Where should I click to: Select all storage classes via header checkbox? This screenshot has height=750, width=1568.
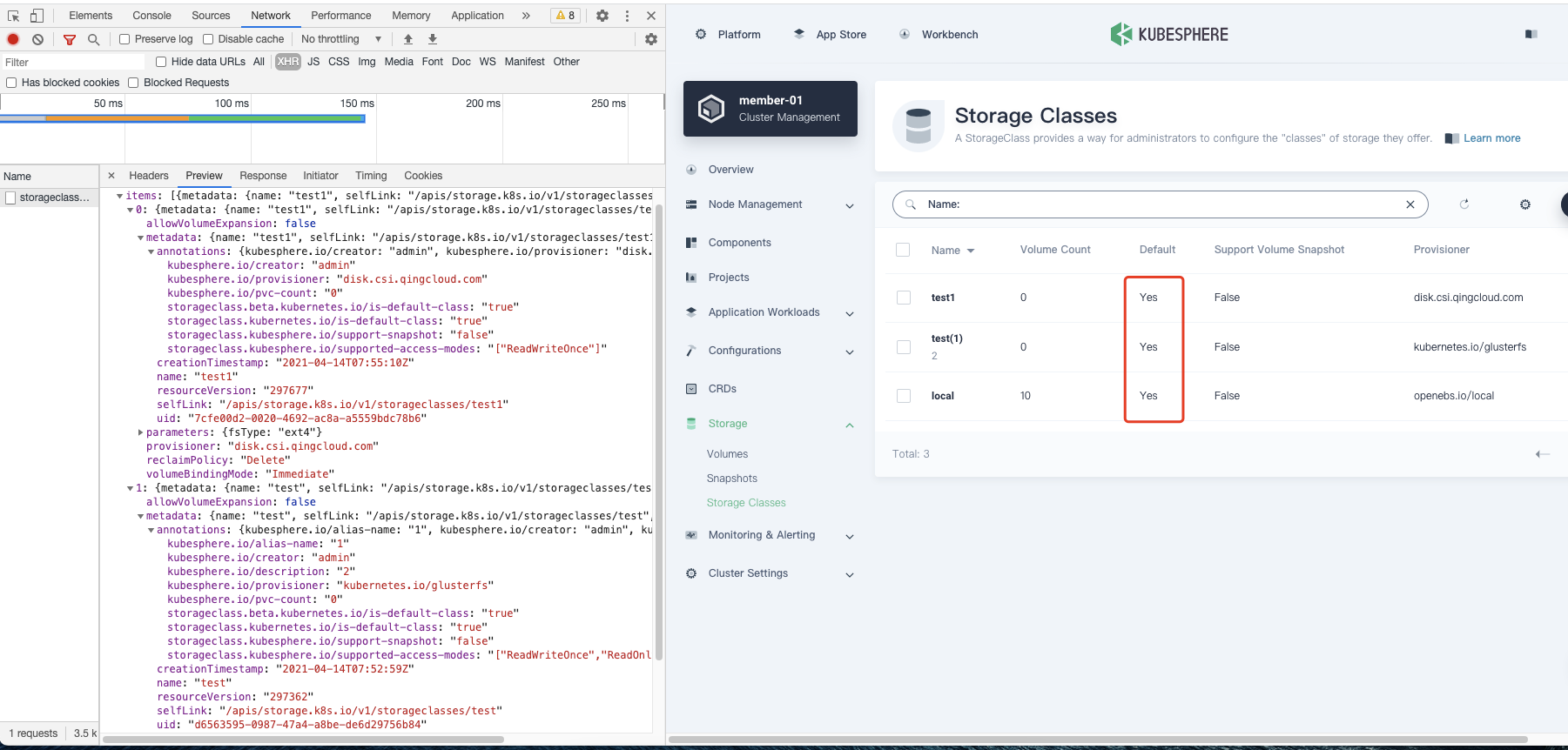903,250
